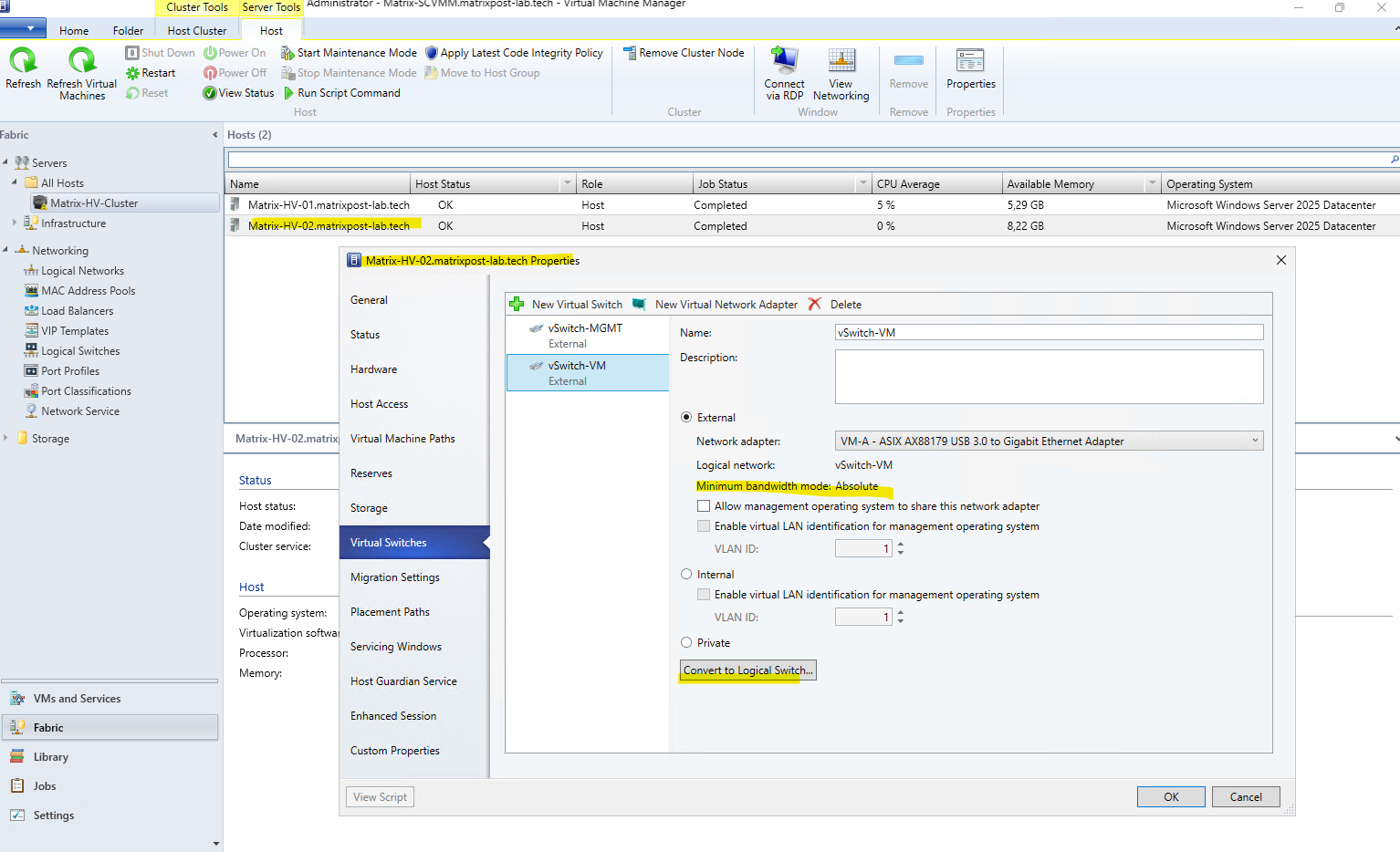Screen dimensions: 1400x852
Task: Select the Private switch type radio
Action: (x=686, y=642)
